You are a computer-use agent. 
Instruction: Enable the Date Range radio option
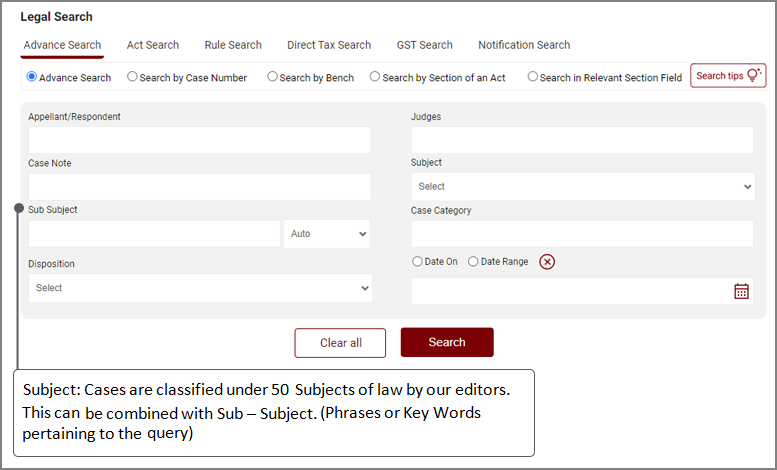(x=474, y=262)
